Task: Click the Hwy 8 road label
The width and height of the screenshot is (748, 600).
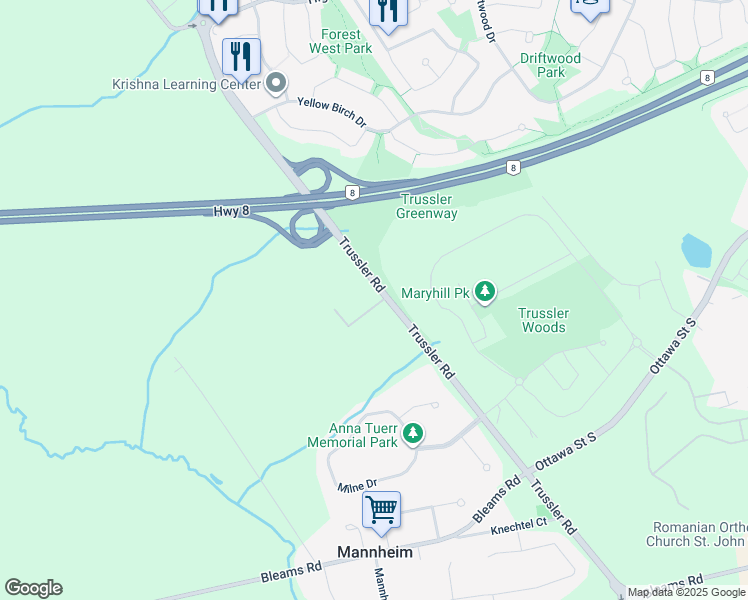Action: 231,211
